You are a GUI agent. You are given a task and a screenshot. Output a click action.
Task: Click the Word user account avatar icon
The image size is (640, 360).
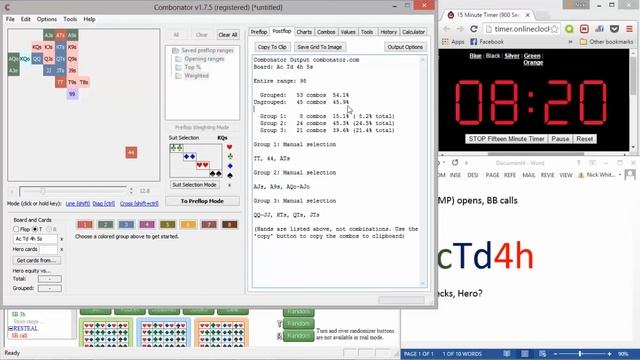click(630, 175)
